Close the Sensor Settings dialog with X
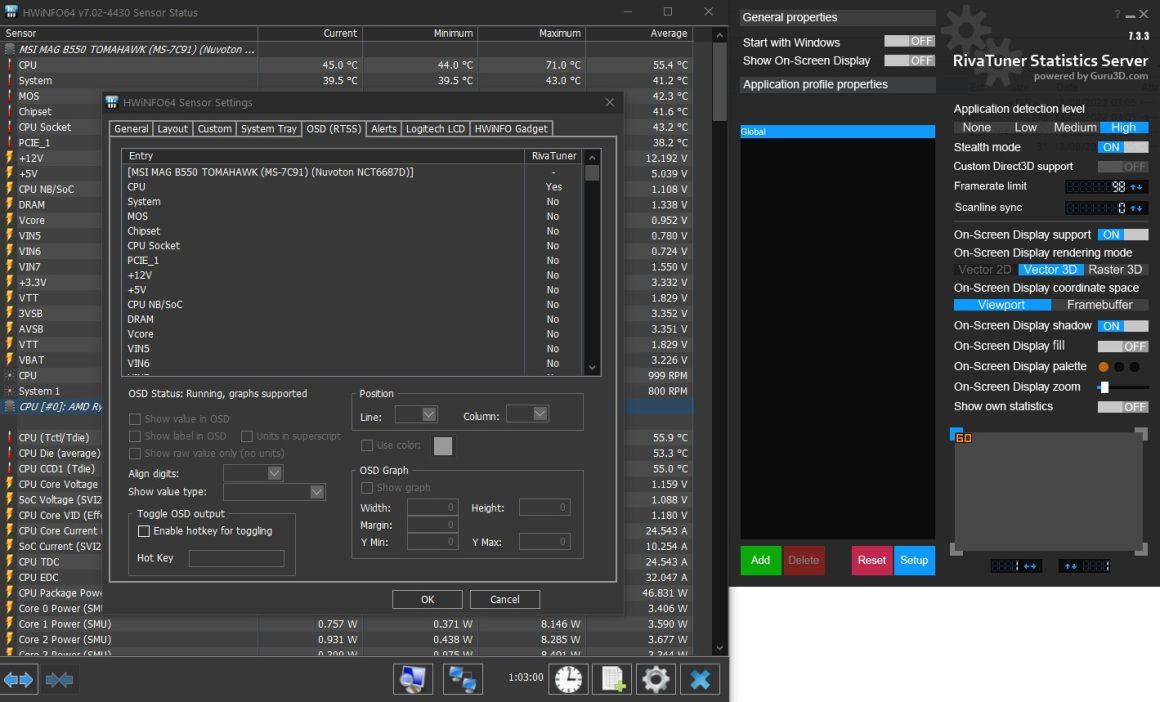 click(x=610, y=102)
